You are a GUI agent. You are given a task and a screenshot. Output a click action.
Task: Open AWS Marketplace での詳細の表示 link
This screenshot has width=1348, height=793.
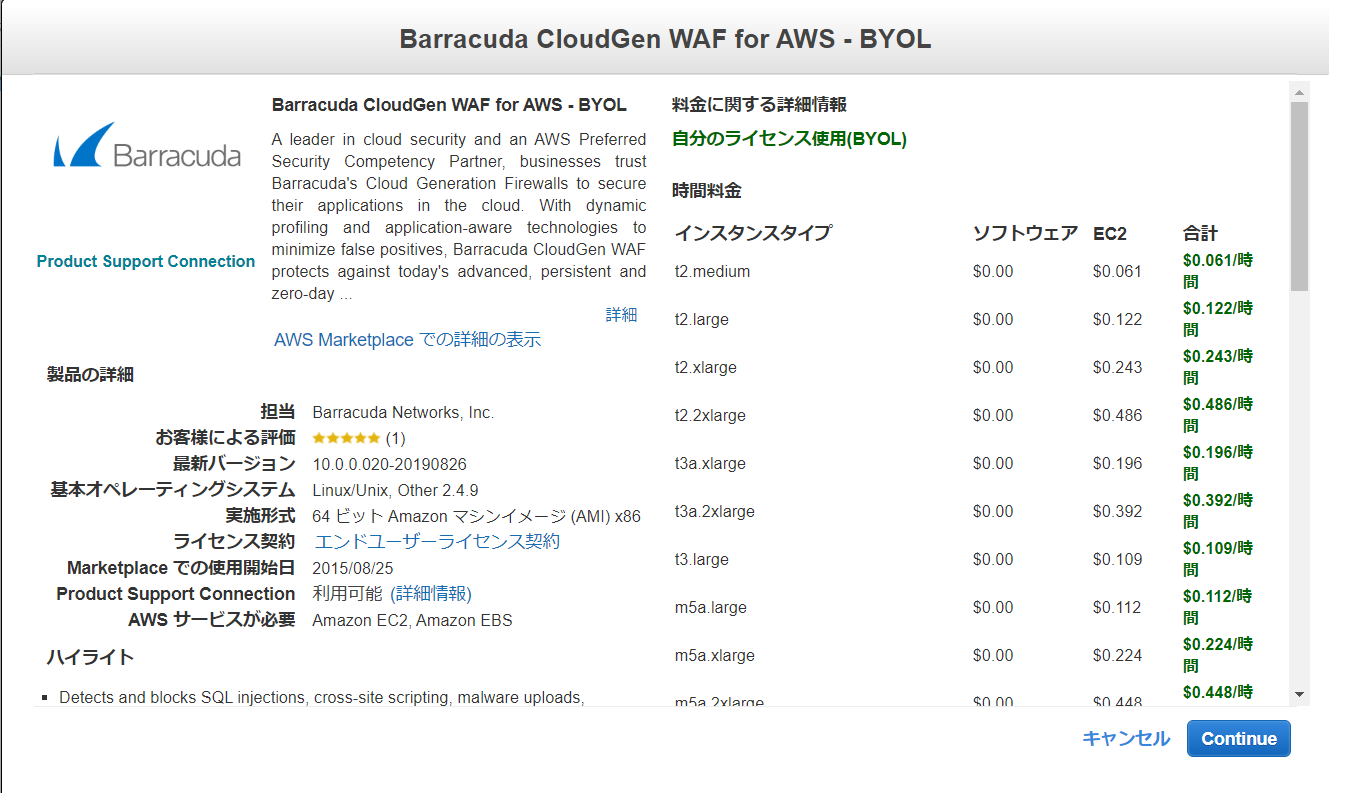[407, 340]
